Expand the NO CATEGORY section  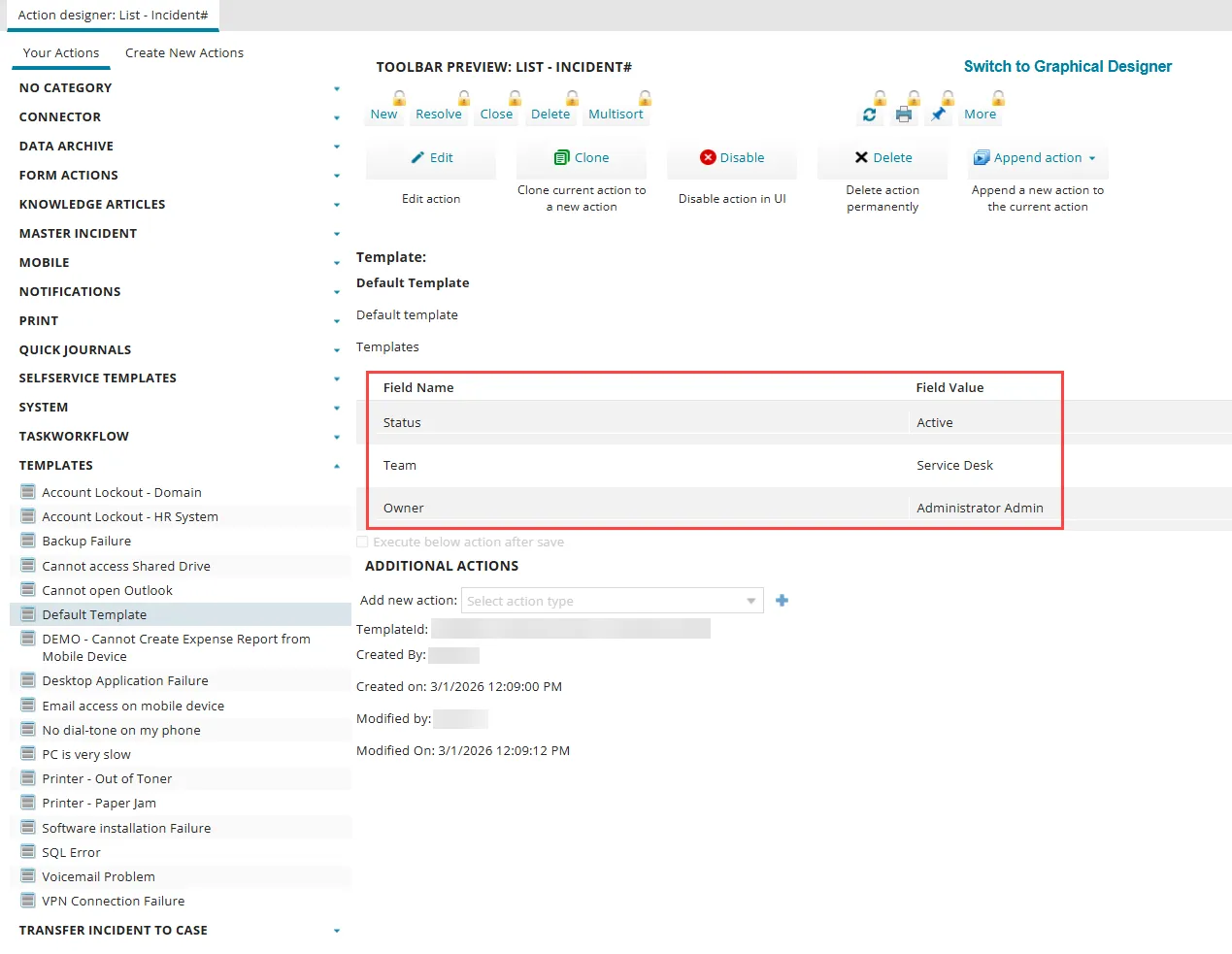point(337,88)
